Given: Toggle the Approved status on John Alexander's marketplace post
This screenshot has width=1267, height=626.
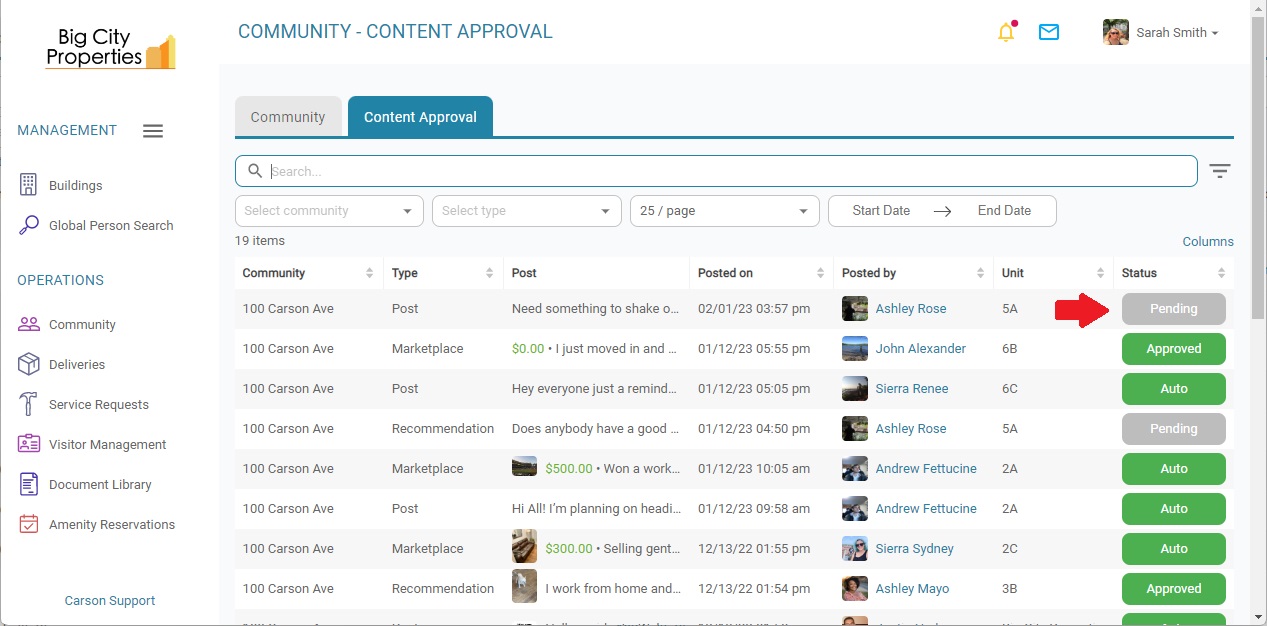Looking at the screenshot, I should click(x=1173, y=348).
